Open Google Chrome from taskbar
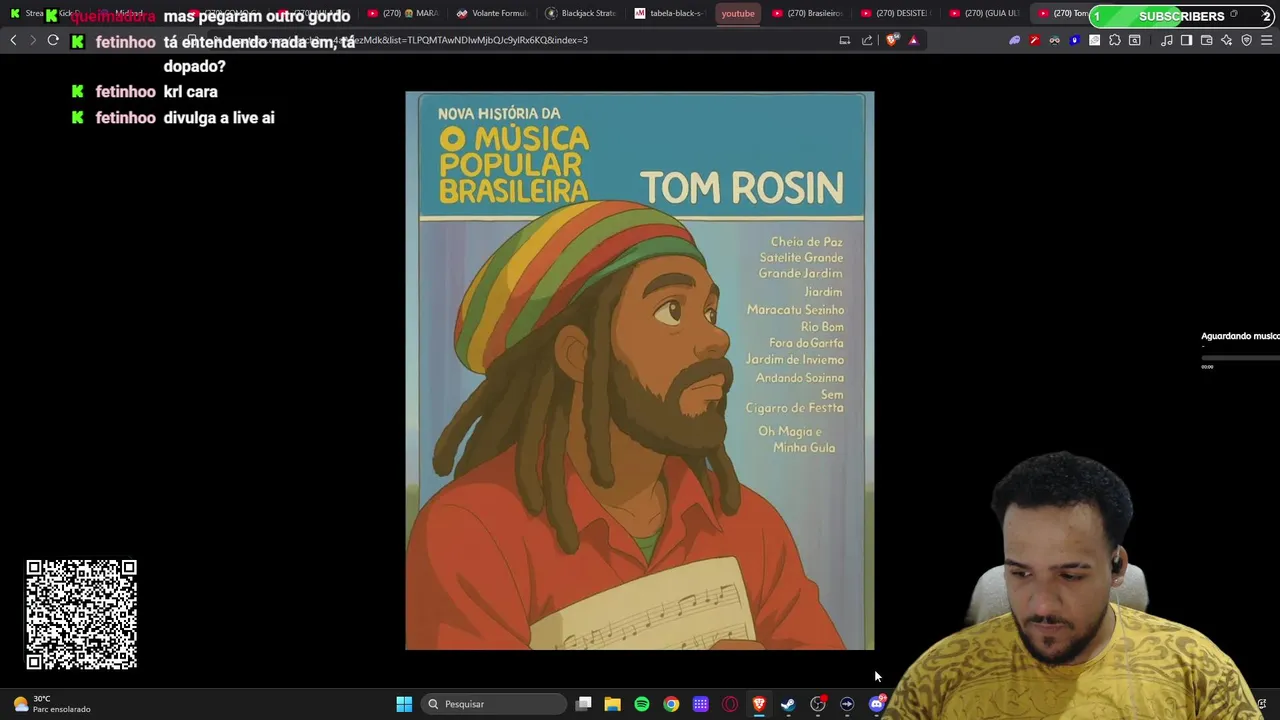 point(671,704)
